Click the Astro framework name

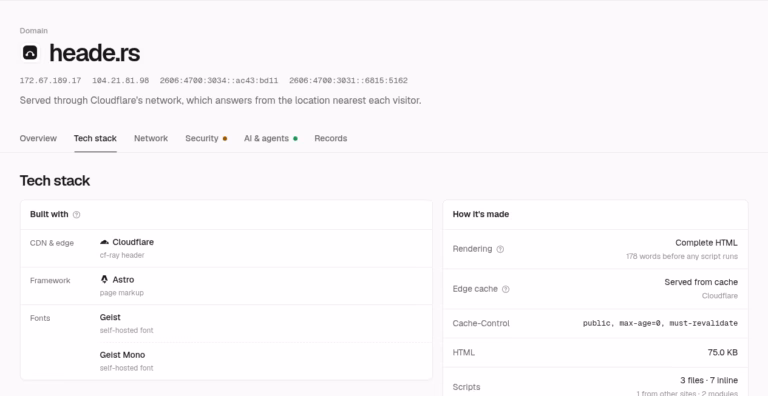click(x=123, y=279)
